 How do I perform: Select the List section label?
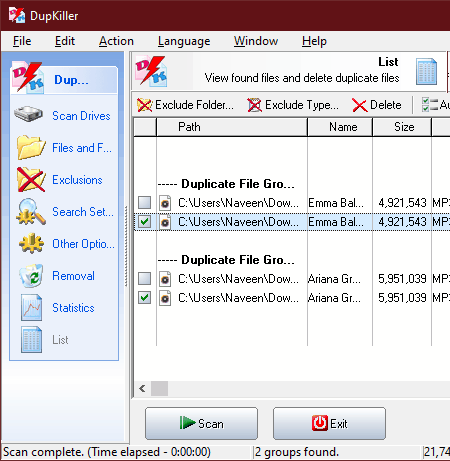tap(60, 340)
